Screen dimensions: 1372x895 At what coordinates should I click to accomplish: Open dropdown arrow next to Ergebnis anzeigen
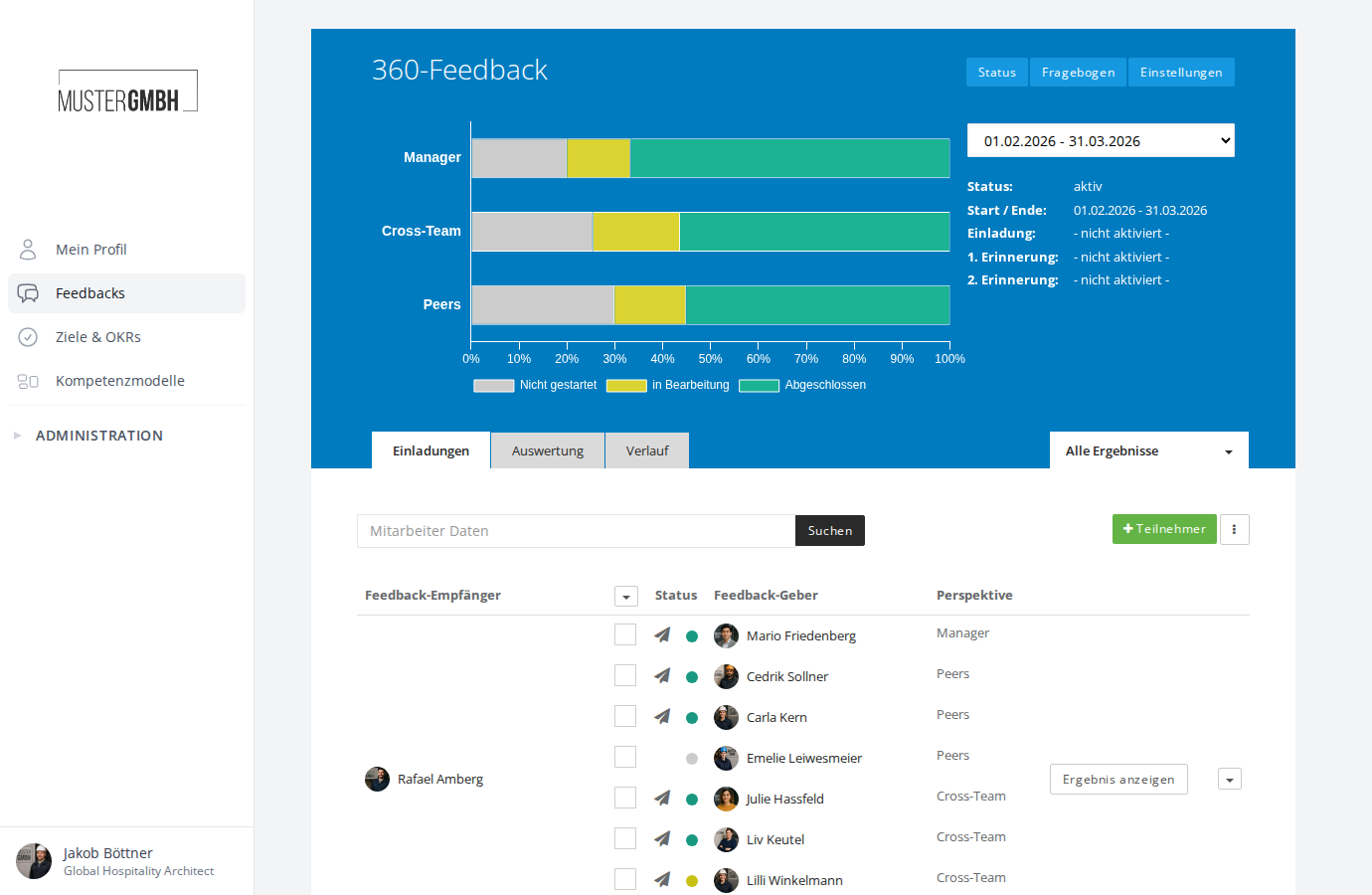click(1230, 780)
